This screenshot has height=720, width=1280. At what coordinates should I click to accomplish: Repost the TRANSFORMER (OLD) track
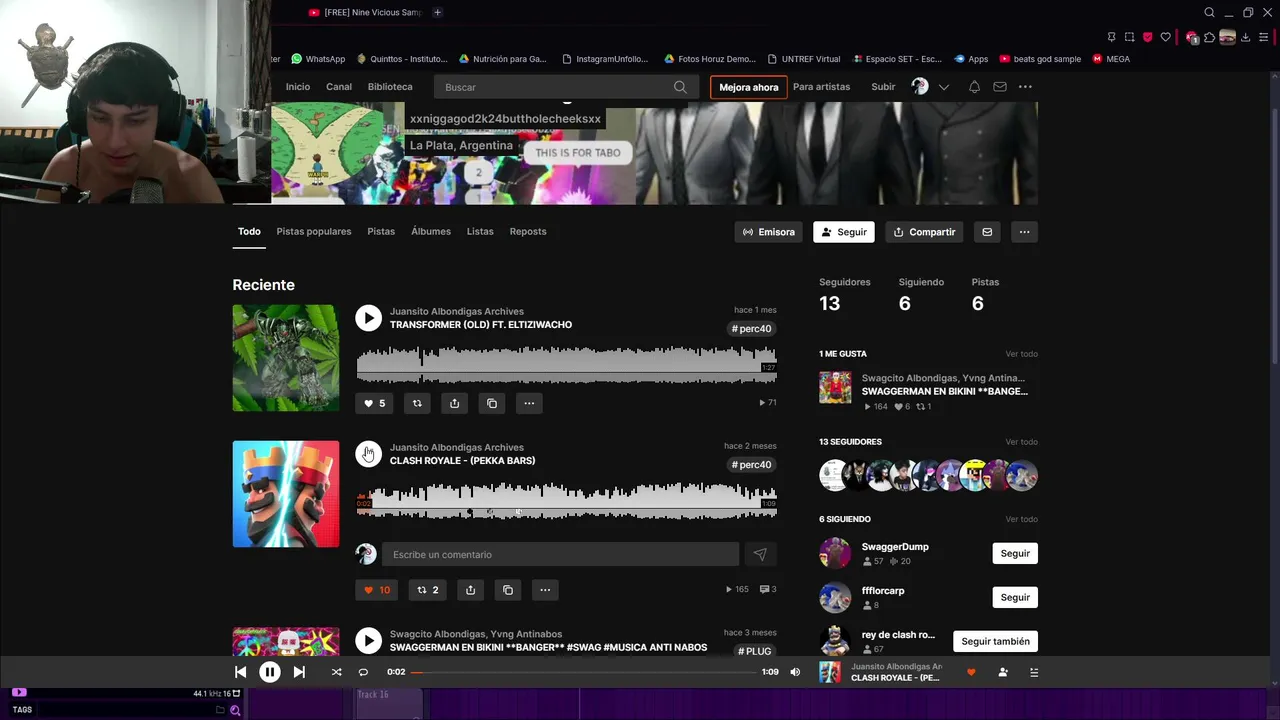pos(417,403)
